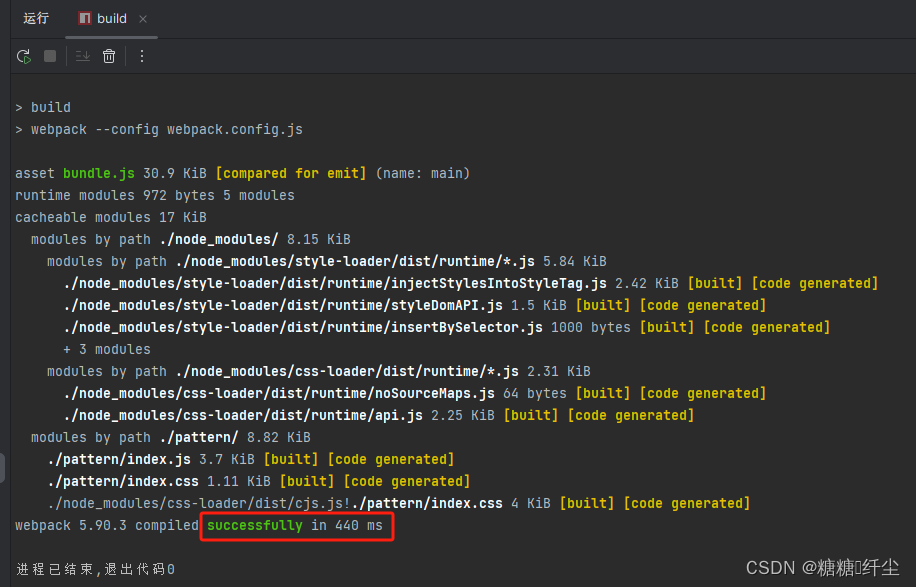
Task: Click the noSourceMaps.js module path
Action: 278,393
